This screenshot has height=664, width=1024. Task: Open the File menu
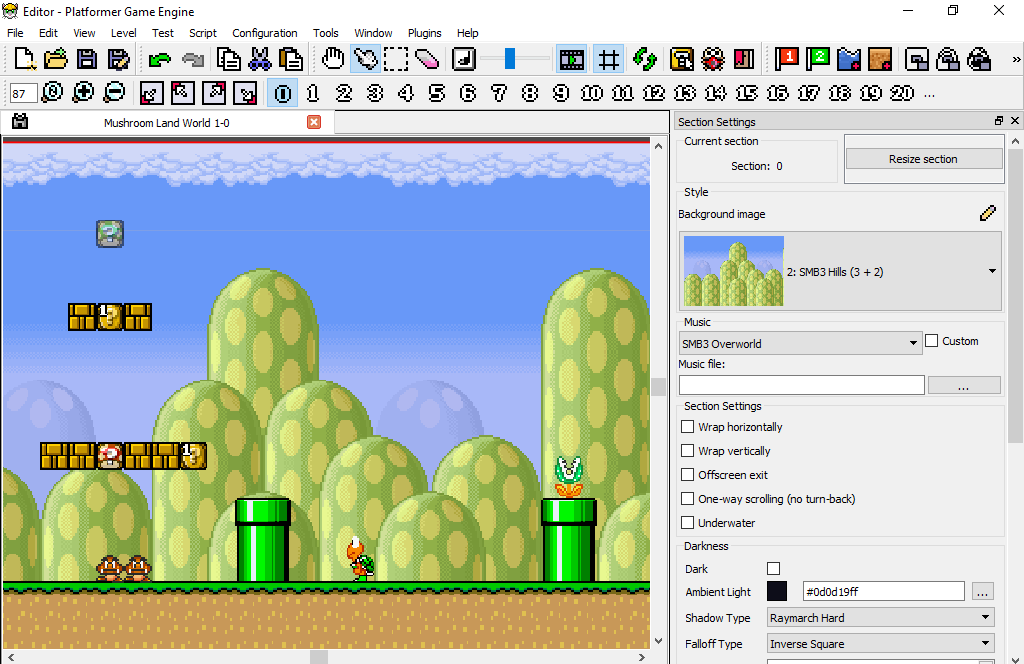tap(15, 33)
